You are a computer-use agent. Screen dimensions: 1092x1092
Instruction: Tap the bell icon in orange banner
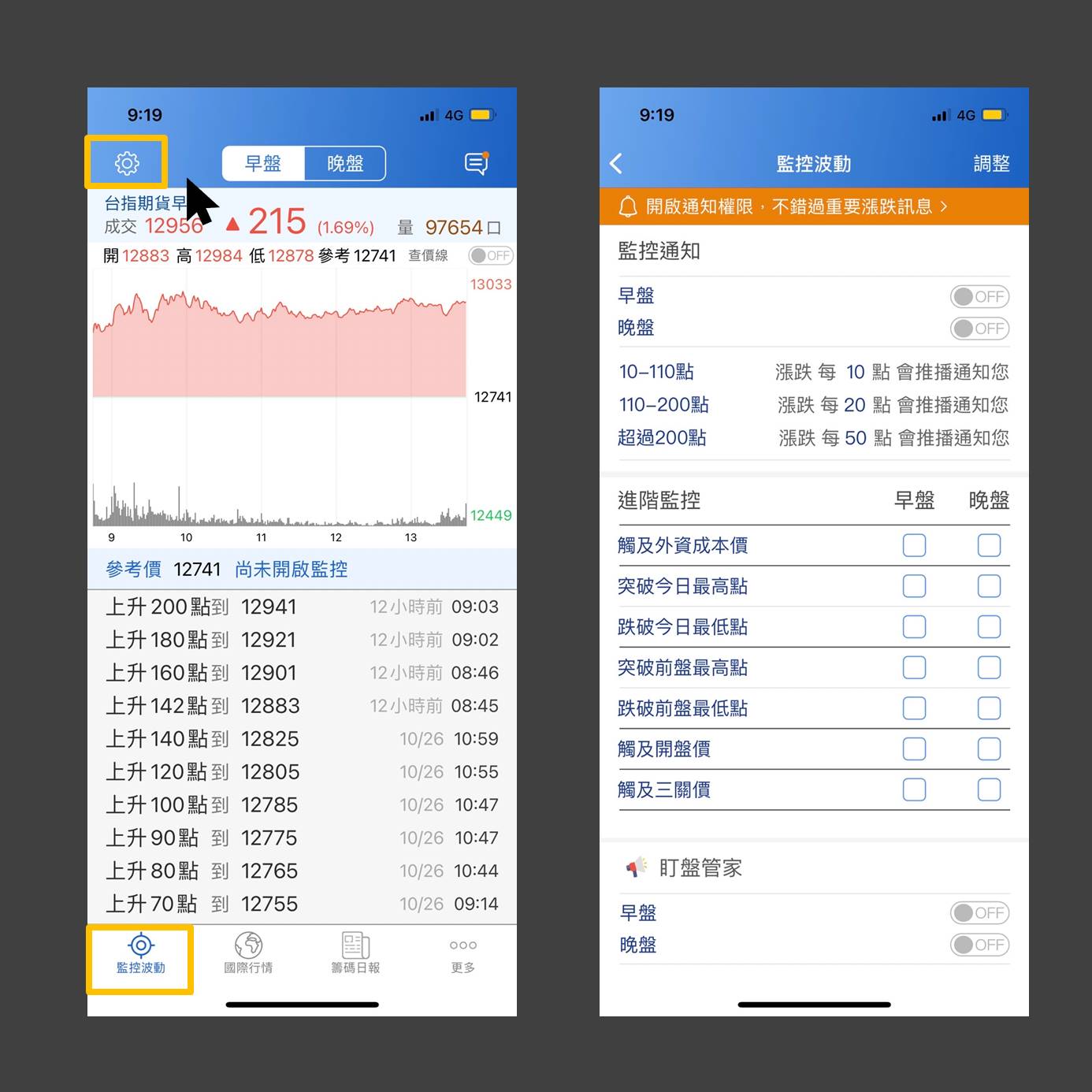pos(628,206)
